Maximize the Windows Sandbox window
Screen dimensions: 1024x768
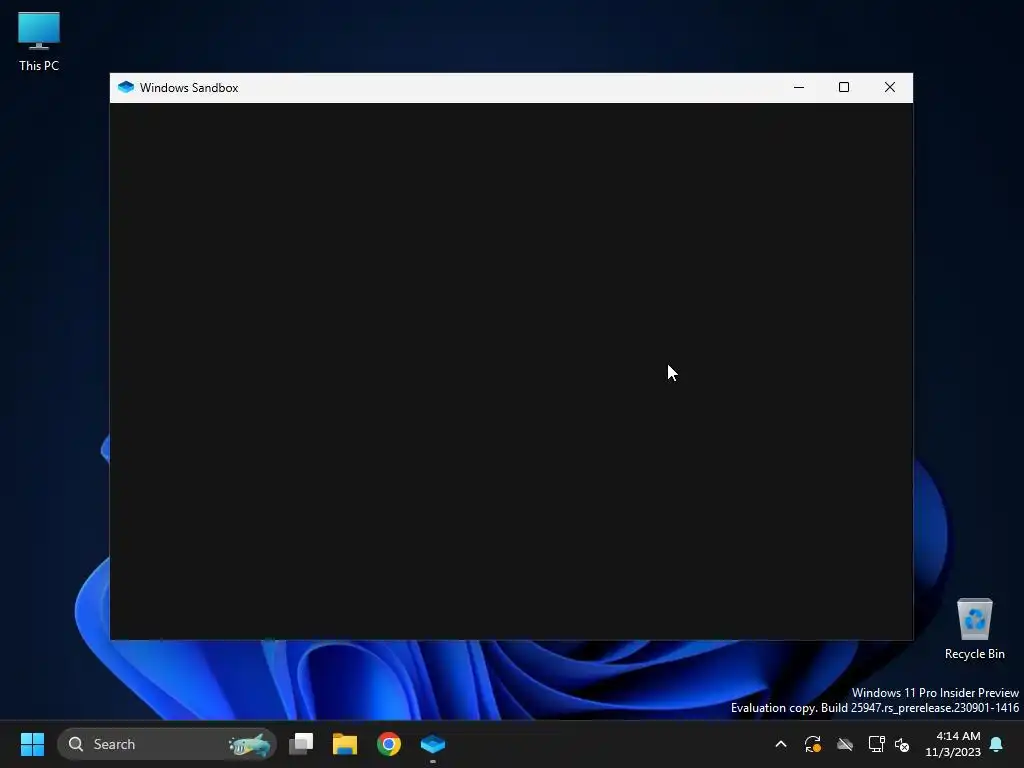tap(844, 88)
